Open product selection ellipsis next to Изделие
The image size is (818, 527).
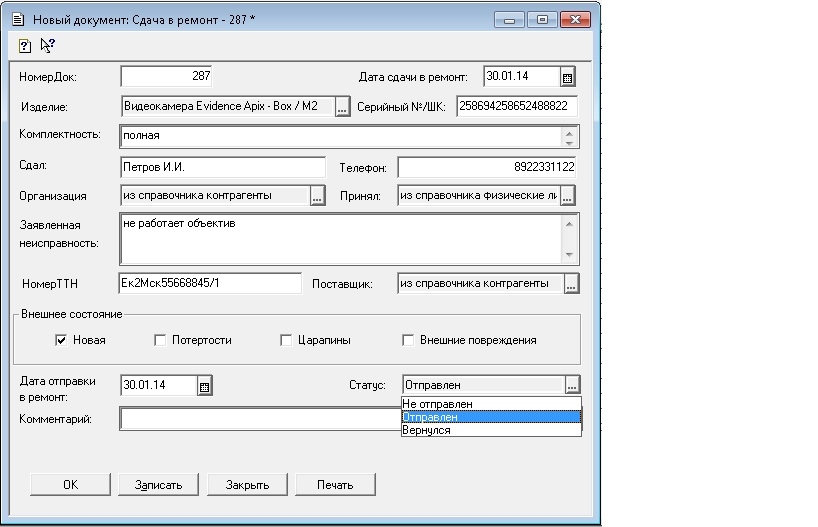click(342, 107)
